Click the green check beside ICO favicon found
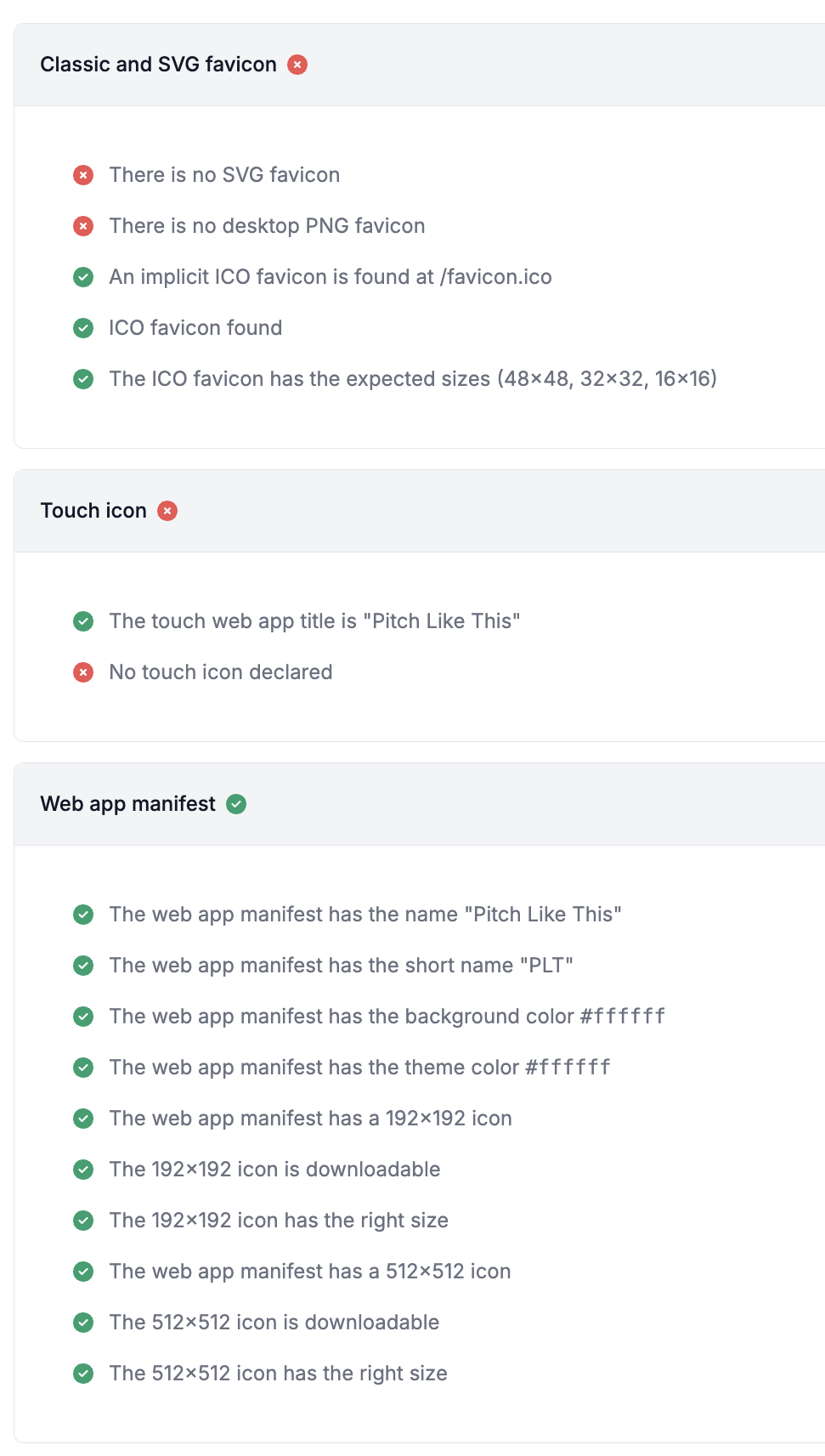The width and height of the screenshot is (825, 1456). click(83, 328)
